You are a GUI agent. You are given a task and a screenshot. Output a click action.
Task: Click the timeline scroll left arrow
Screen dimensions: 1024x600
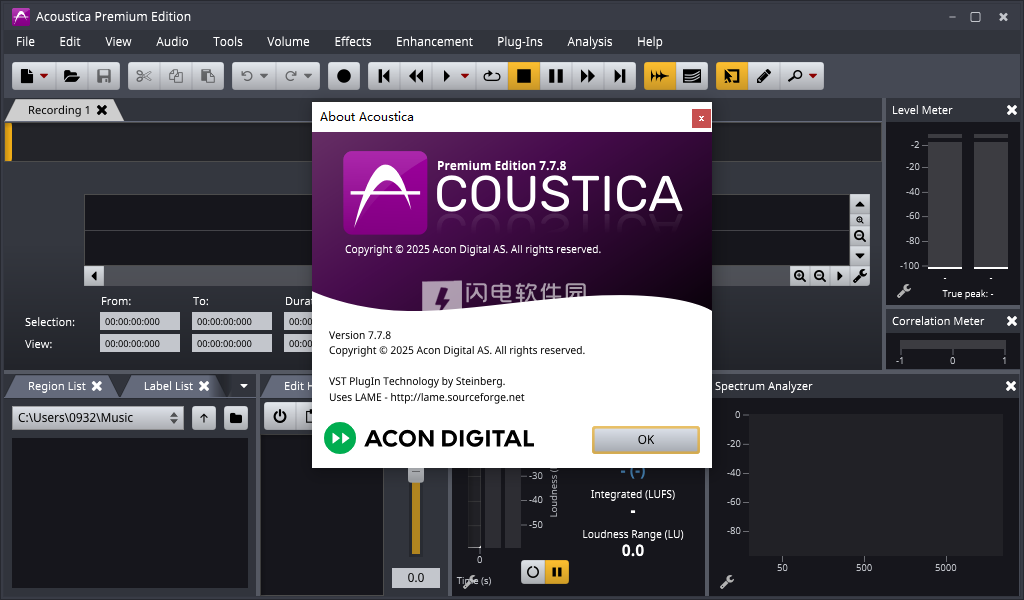[94, 276]
